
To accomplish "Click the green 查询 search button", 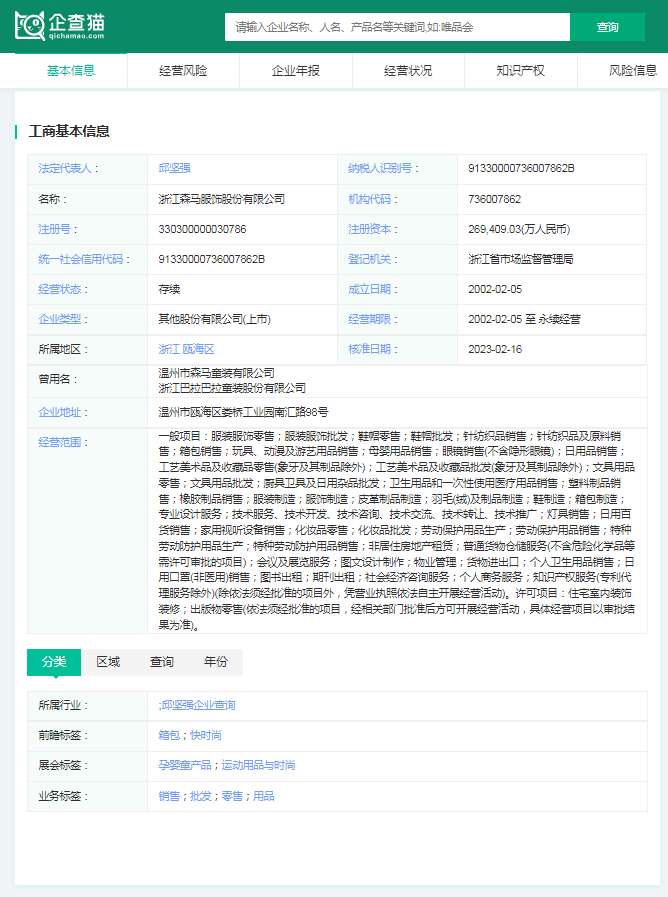I will tap(607, 27).
